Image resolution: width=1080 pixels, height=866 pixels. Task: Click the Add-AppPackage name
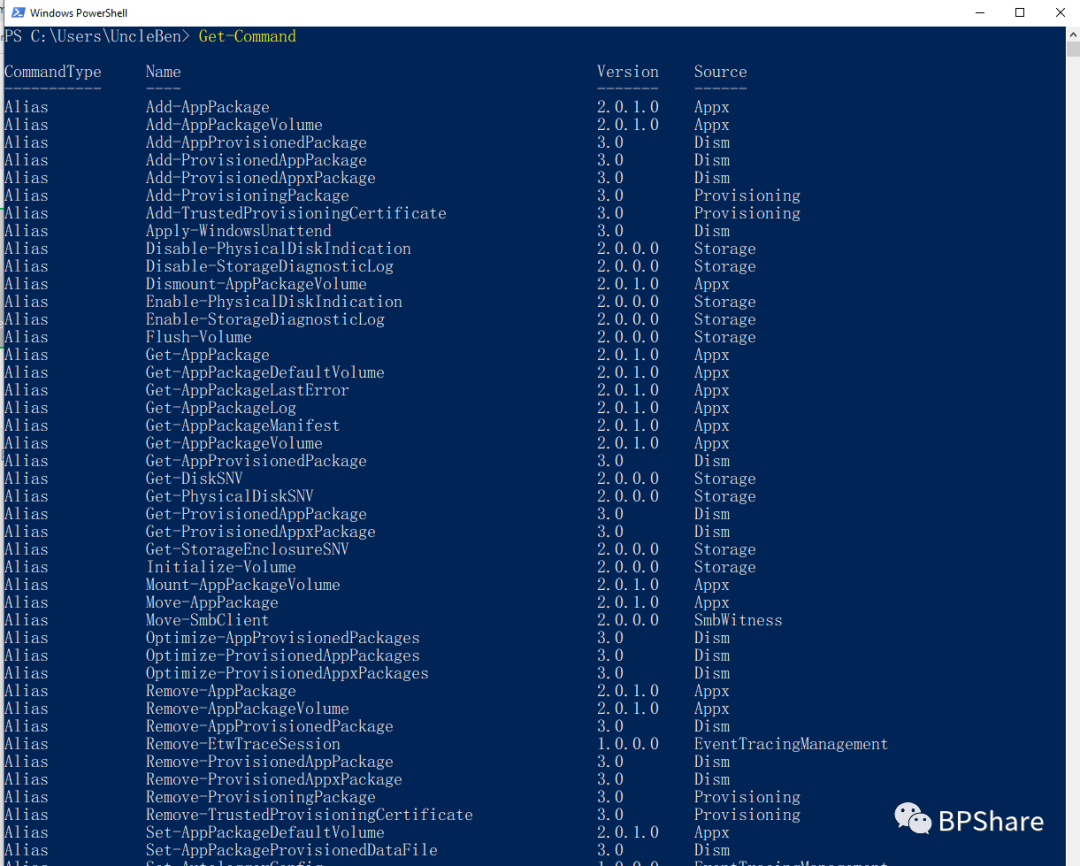pos(207,107)
